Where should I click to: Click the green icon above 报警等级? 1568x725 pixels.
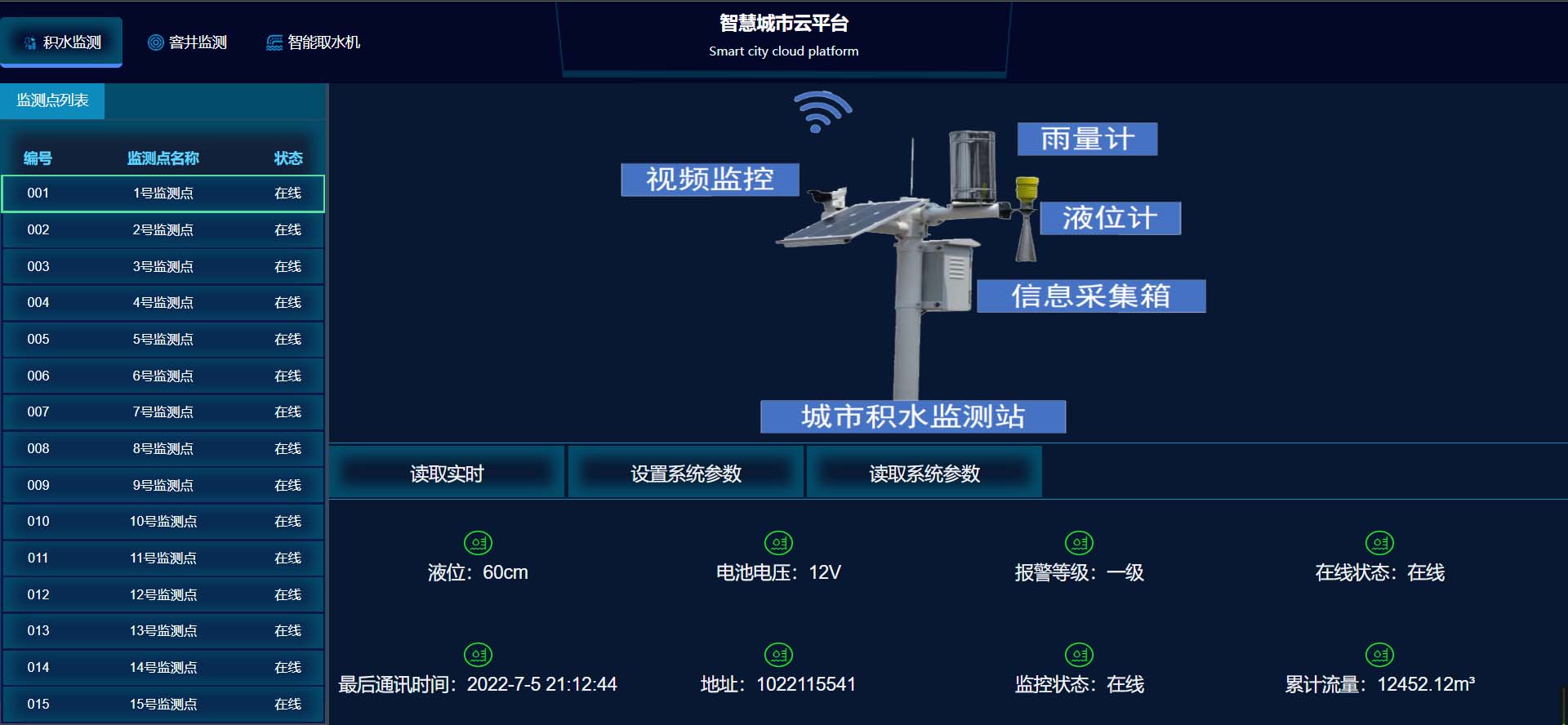tap(1079, 543)
